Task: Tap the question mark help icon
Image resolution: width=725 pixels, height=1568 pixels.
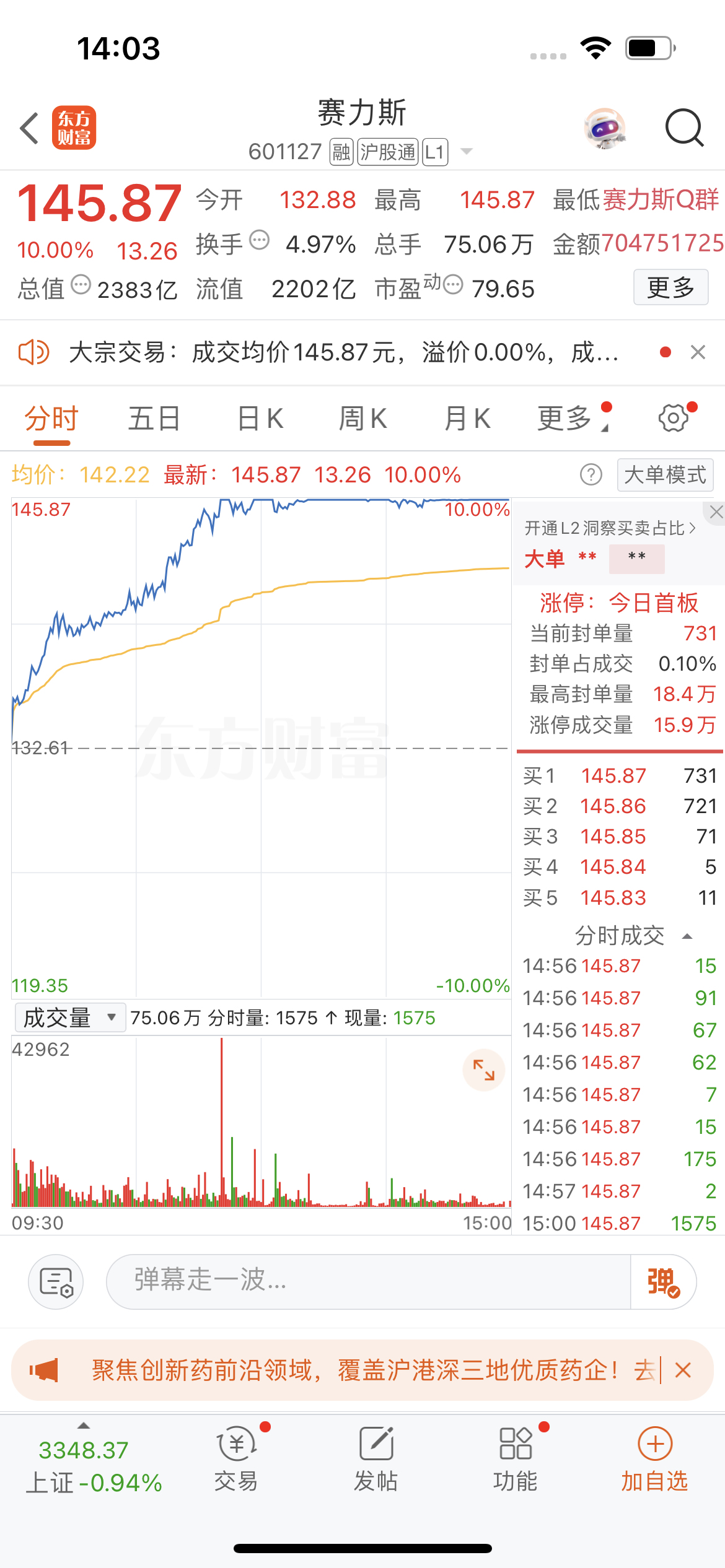Action: click(591, 475)
